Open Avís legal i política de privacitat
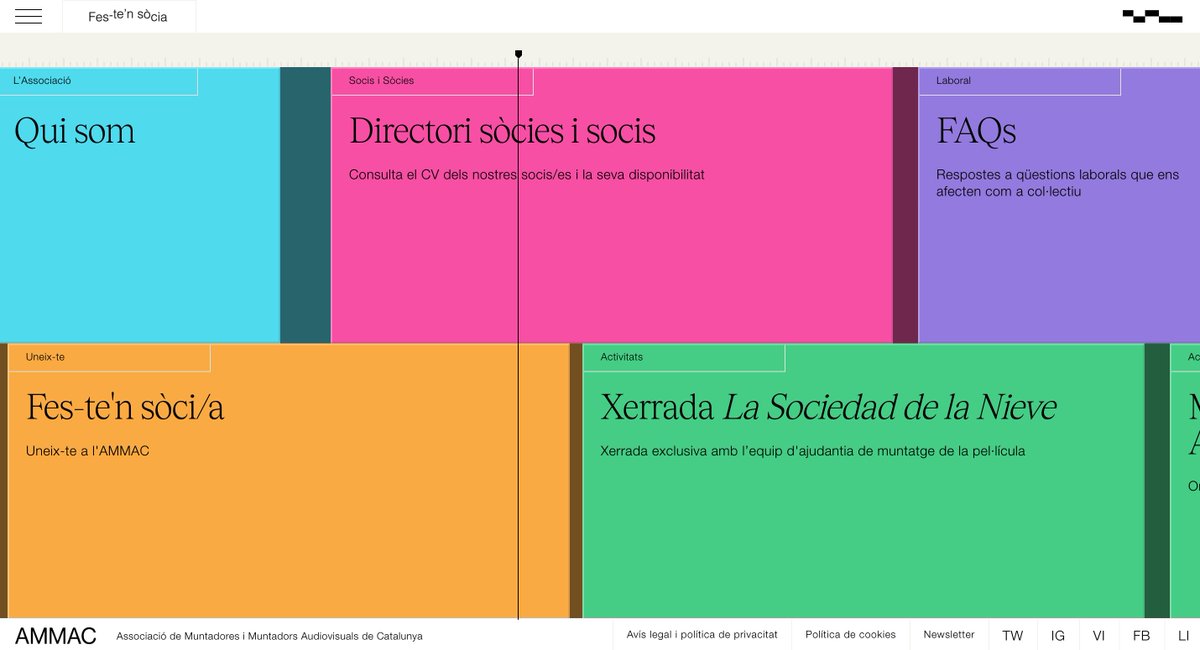 point(702,635)
